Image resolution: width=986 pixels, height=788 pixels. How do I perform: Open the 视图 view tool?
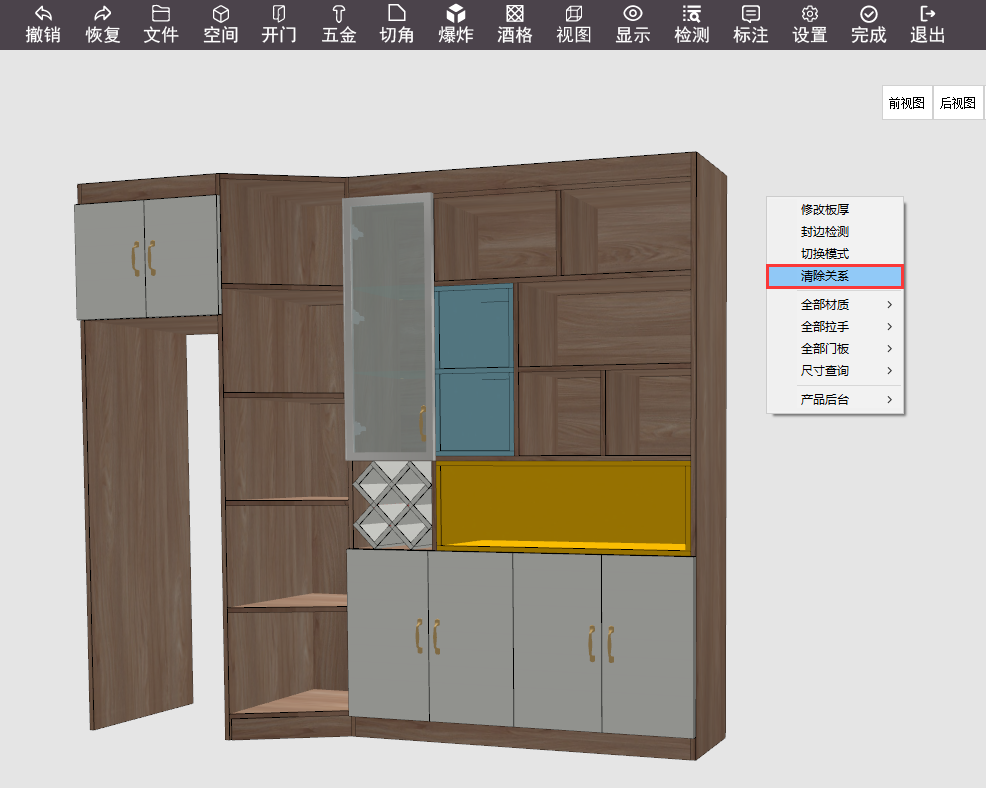click(x=573, y=25)
